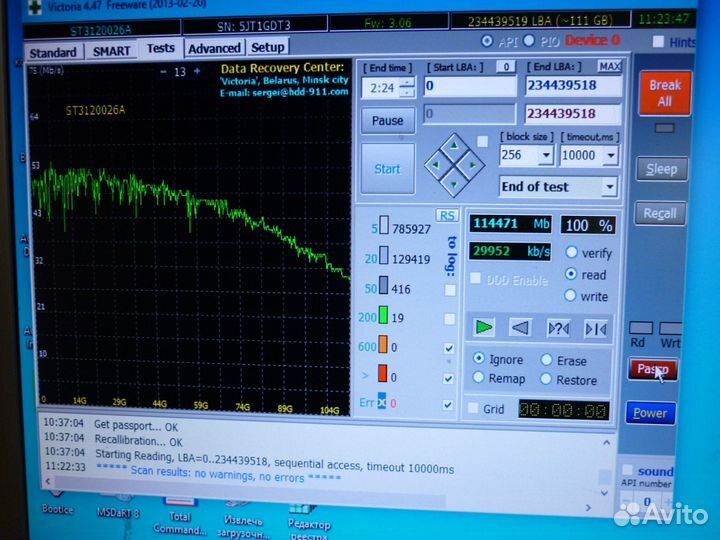
Task: Switch to the Standard tab
Action: pyautogui.click(x=53, y=52)
